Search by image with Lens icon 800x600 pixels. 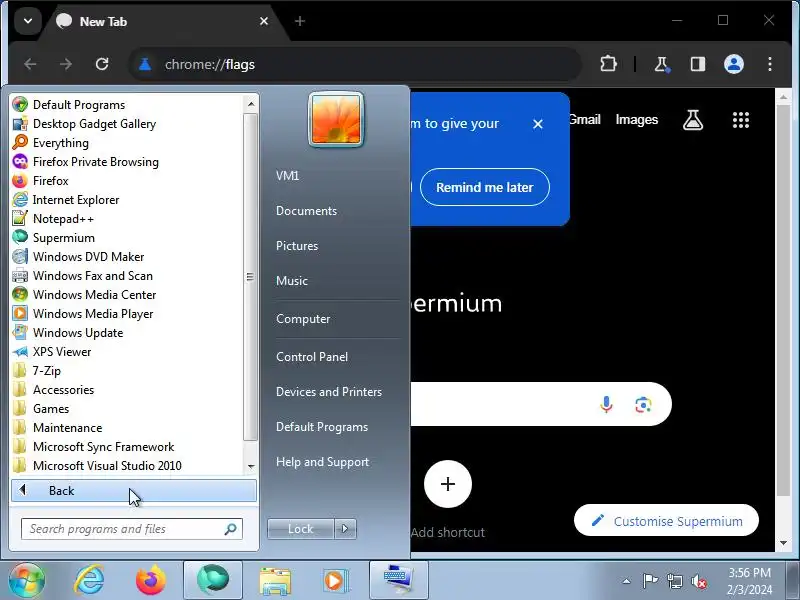click(x=643, y=405)
